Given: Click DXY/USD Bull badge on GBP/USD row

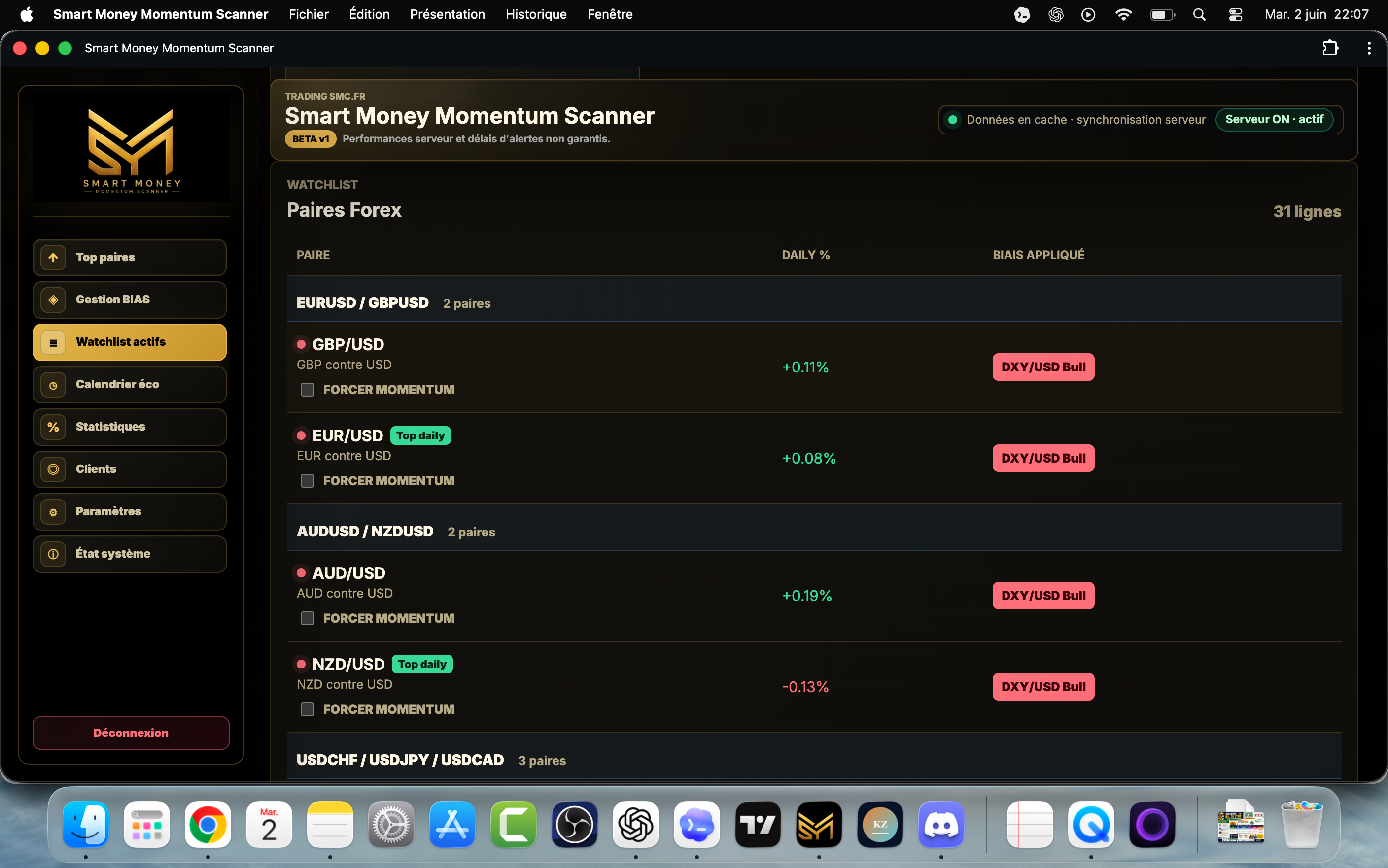Looking at the screenshot, I should [1043, 367].
